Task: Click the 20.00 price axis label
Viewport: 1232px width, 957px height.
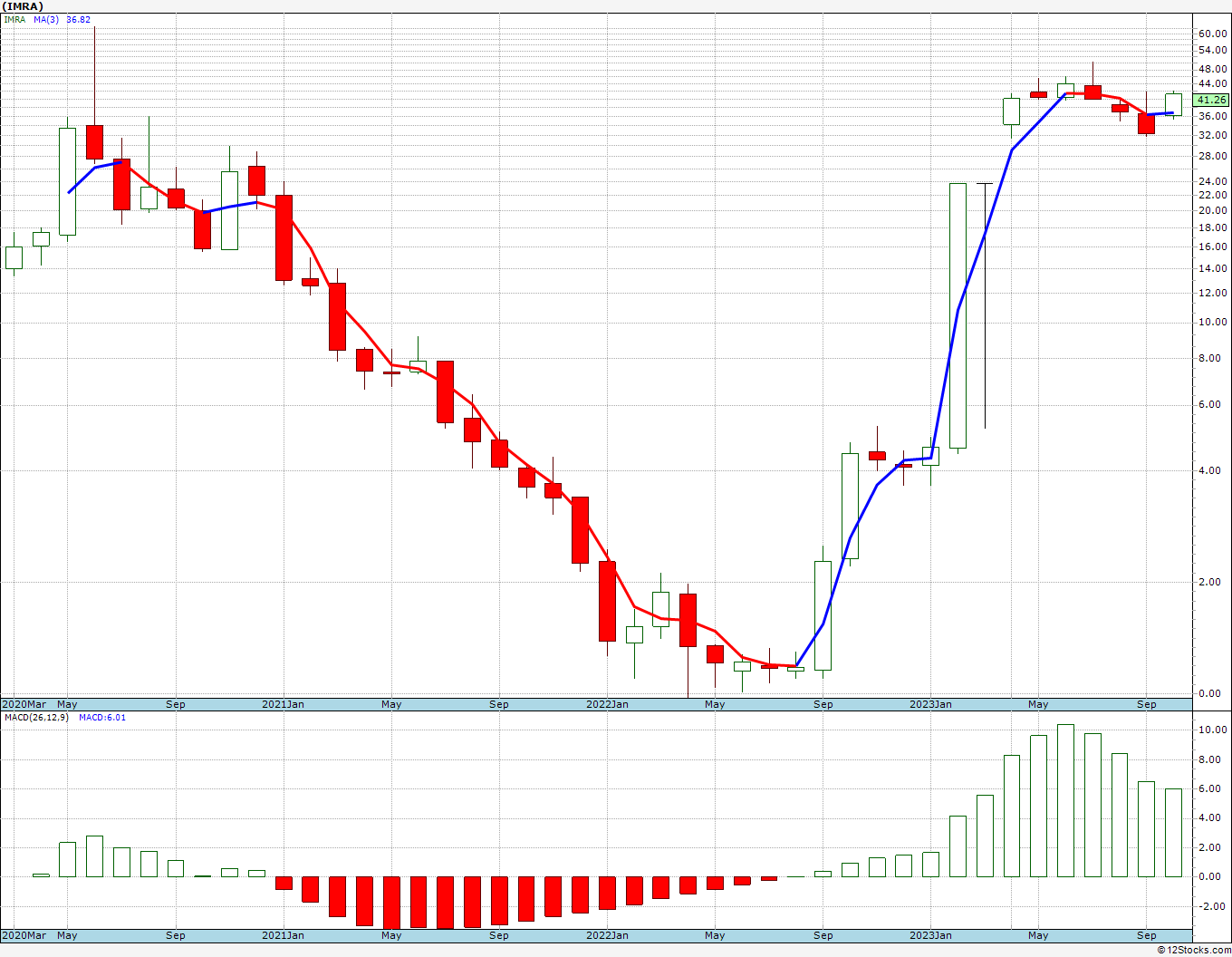Action: (x=1212, y=210)
